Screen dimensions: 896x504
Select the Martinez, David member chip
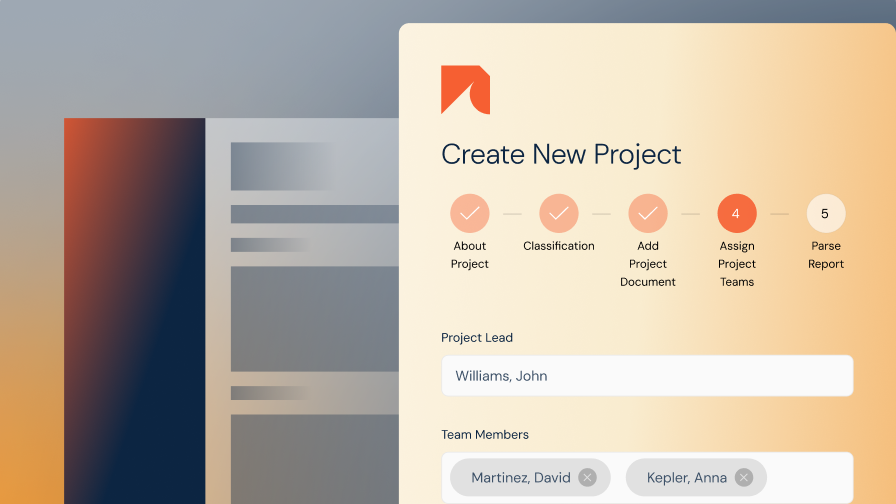[x=530, y=477]
